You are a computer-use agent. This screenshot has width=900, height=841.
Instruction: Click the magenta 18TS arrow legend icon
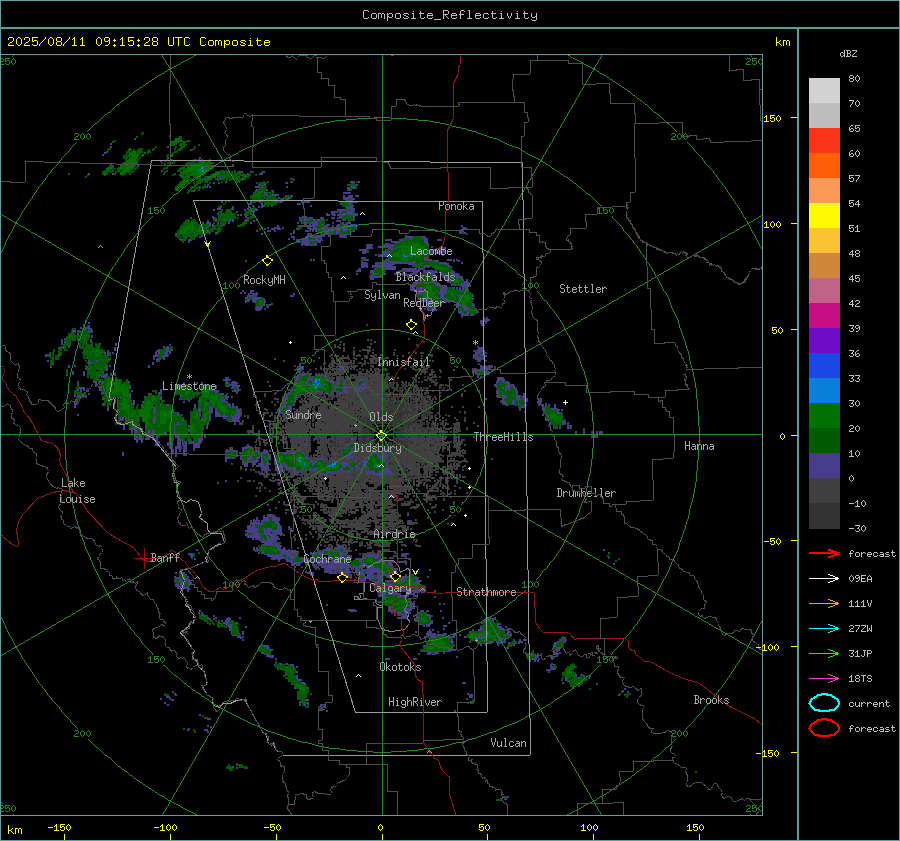point(824,679)
